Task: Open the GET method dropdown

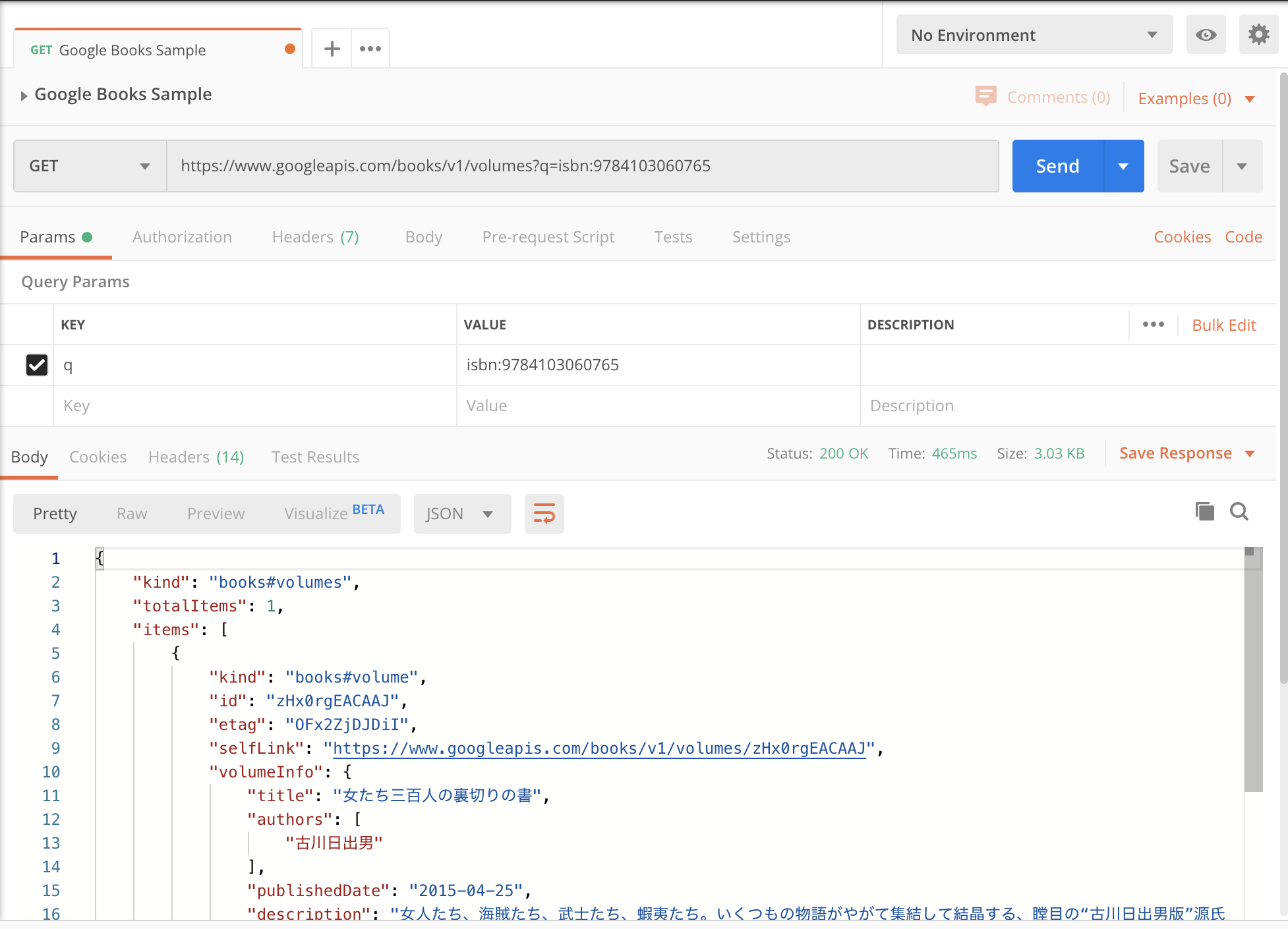Action: (x=90, y=166)
